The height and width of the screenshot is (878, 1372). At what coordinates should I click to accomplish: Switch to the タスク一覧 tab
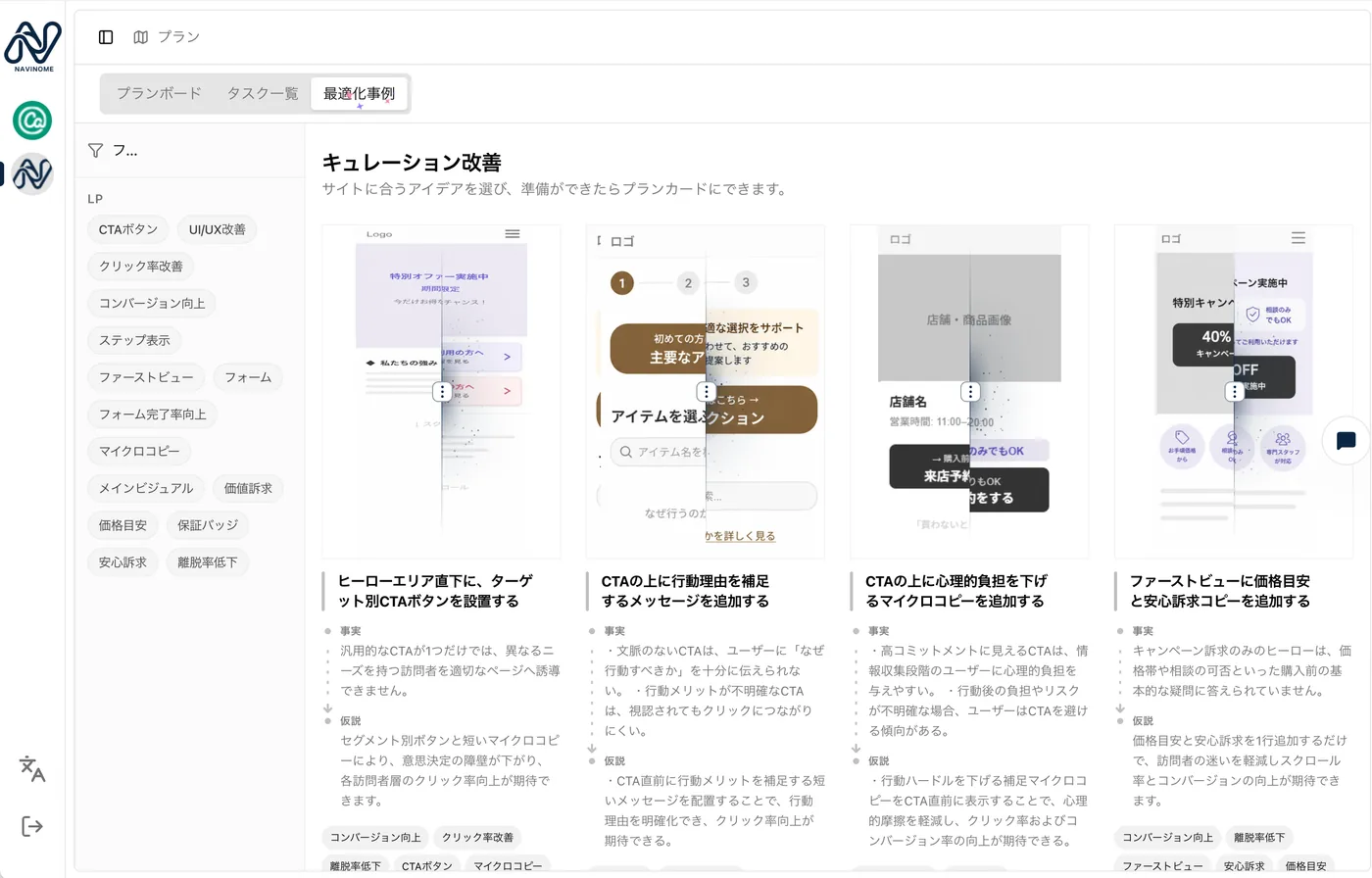[263, 93]
